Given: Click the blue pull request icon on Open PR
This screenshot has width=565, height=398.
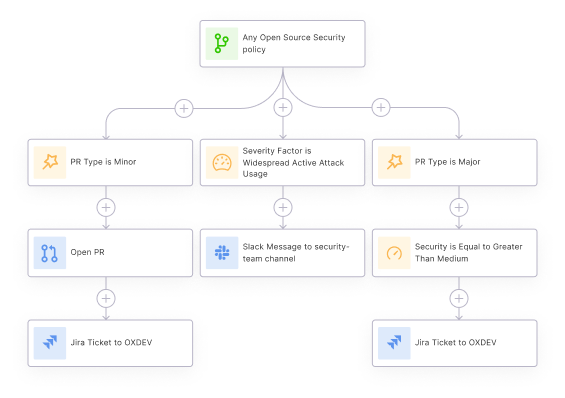Looking at the screenshot, I should 50,253.
